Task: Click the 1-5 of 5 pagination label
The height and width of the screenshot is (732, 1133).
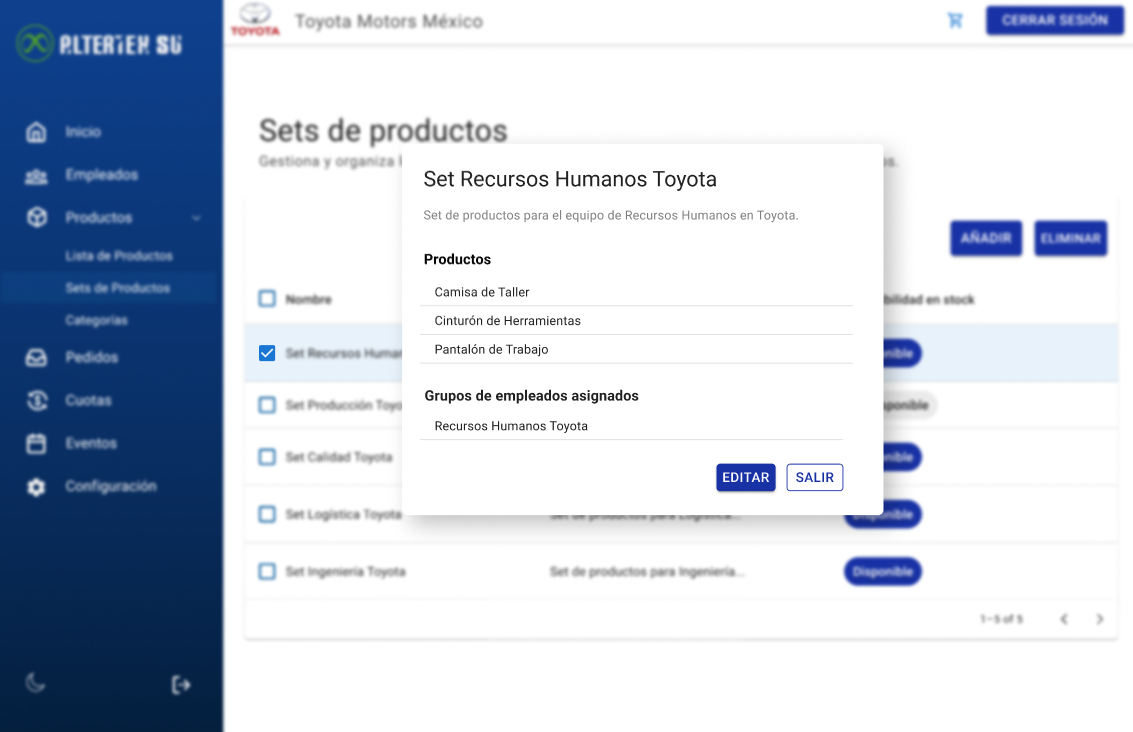Action: coord(1001,619)
